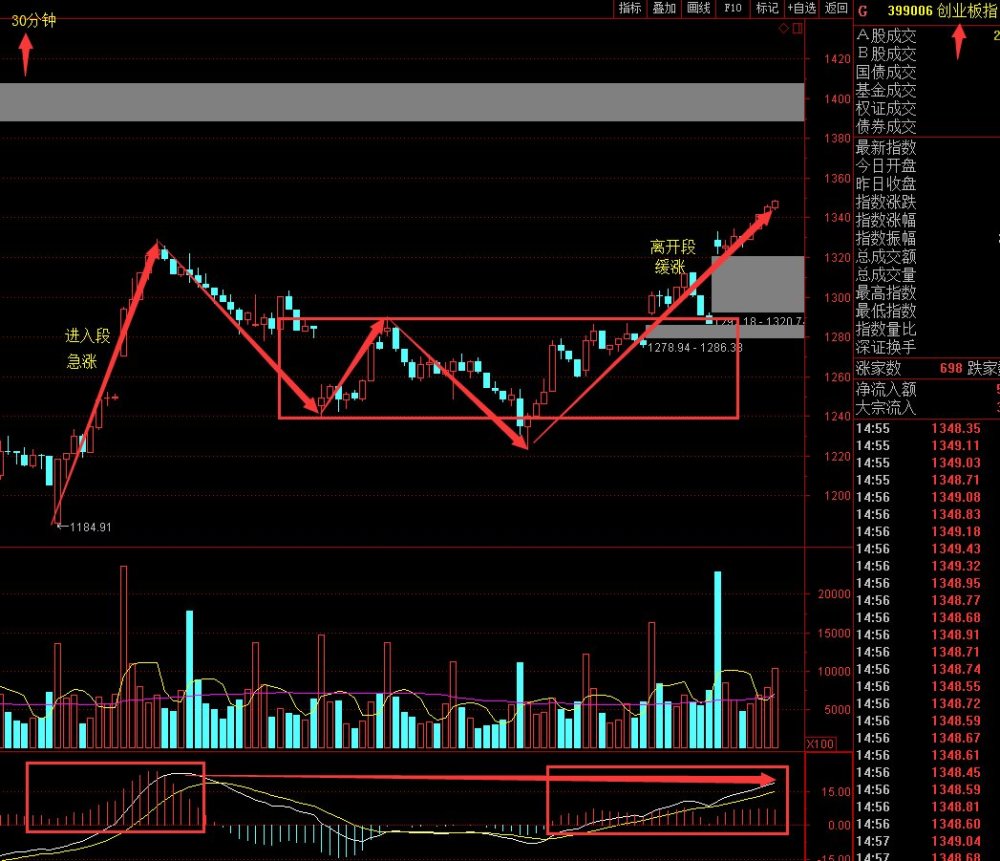Click the small square window icon above chart
The height and width of the screenshot is (861, 1000).
coord(797,28)
